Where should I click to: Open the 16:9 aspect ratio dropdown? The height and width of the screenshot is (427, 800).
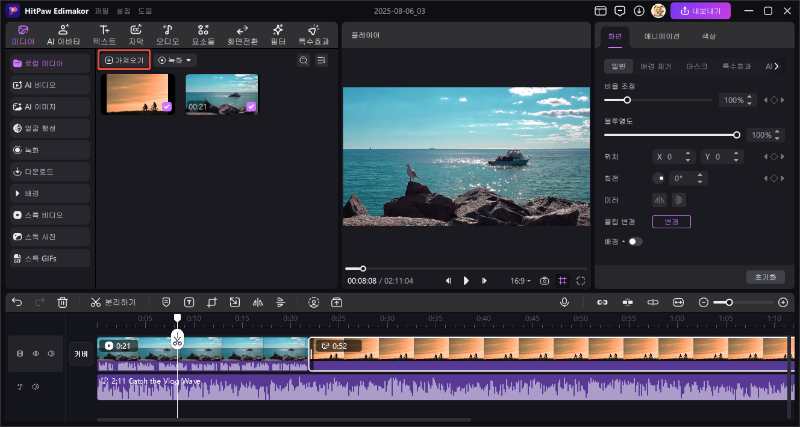click(520, 281)
